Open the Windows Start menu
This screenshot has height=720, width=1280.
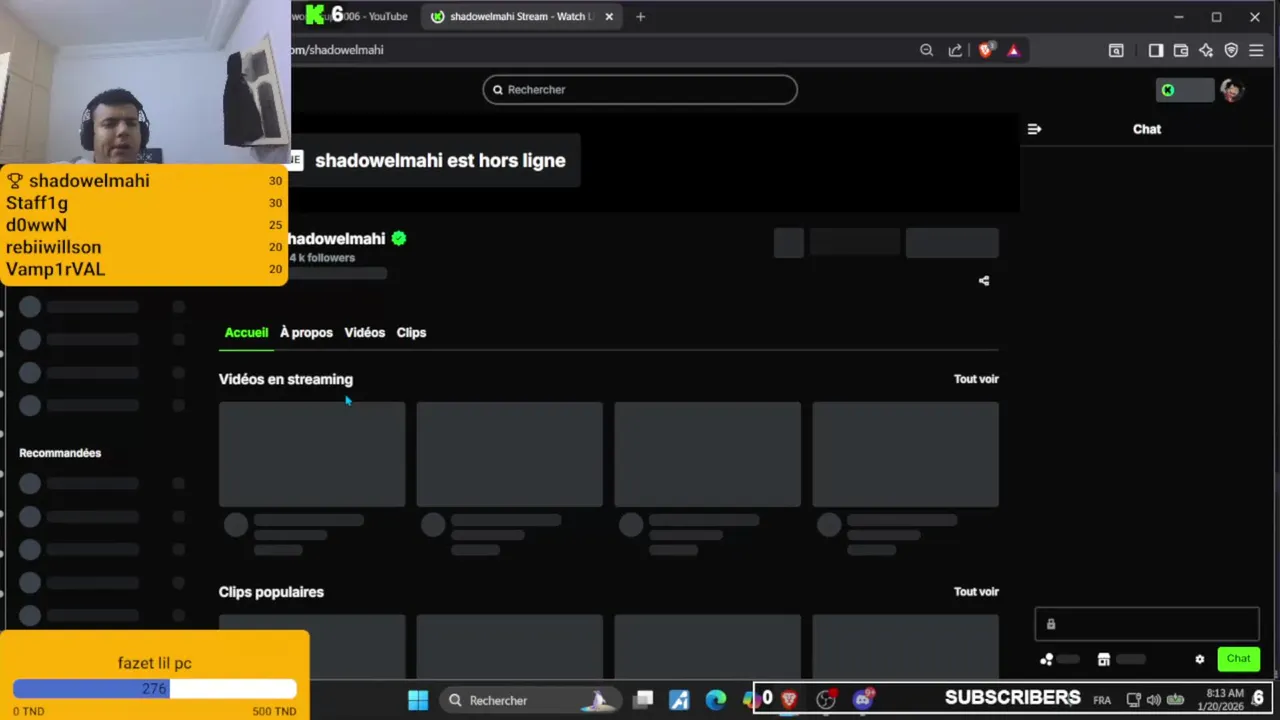pyautogui.click(x=418, y=700)
